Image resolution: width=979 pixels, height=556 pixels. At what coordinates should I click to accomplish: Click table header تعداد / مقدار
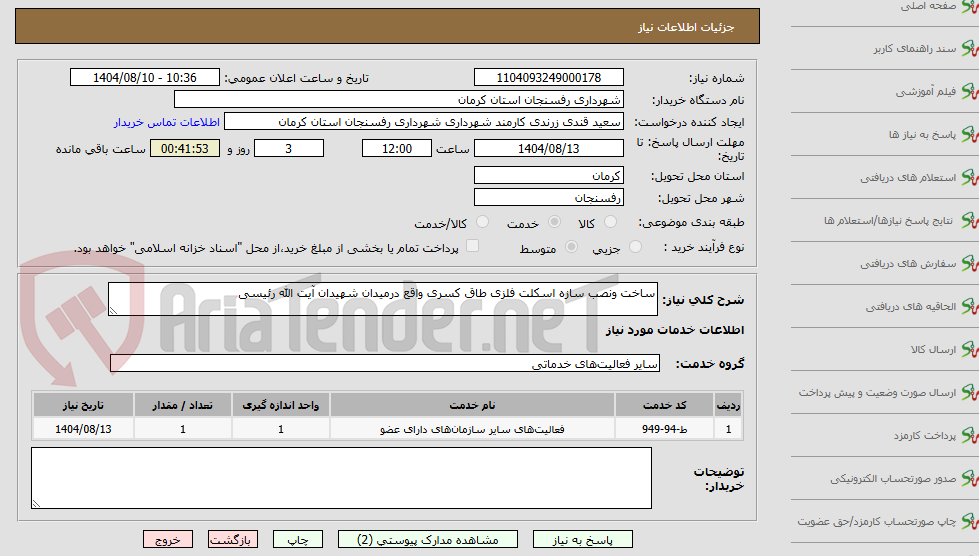[x=183, y=405]
